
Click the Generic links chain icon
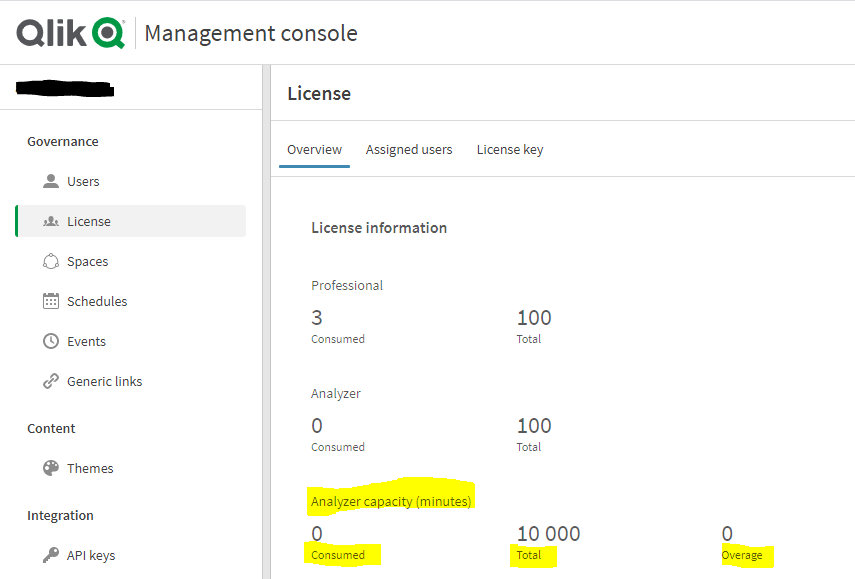click(51, 381)
